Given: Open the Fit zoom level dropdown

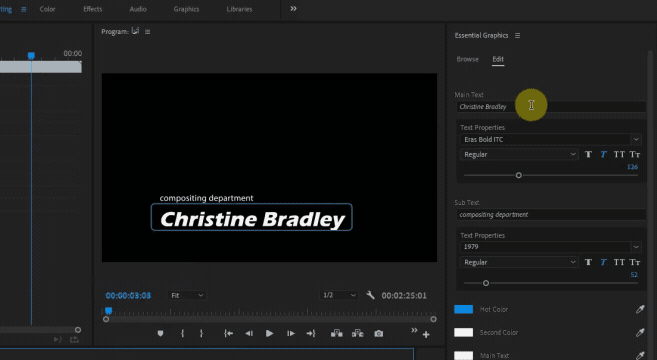Looking at the screenshot, I should tap(187, 295).
